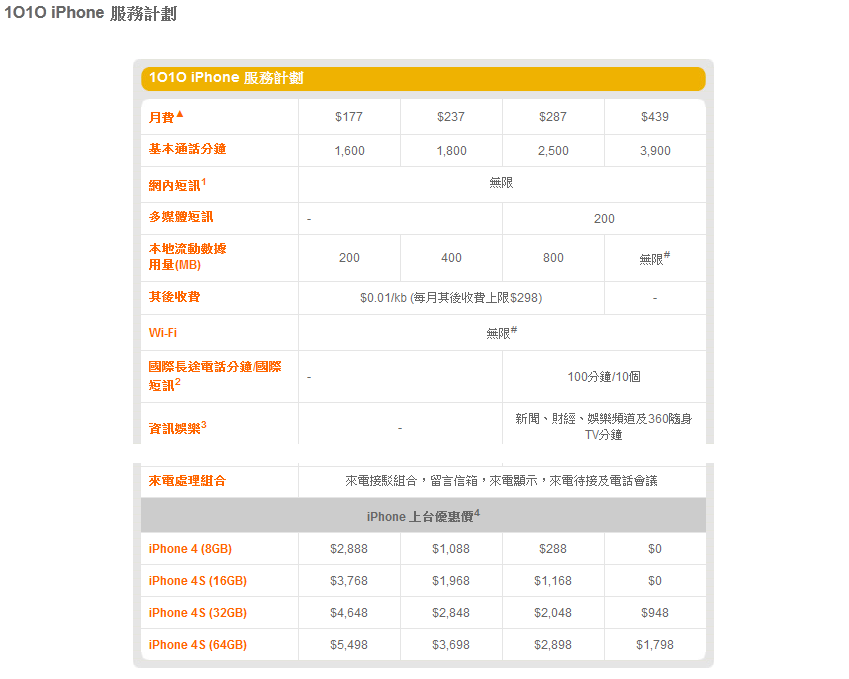Click the $2,048 price

pyautogui.click(x=553, y=613)
